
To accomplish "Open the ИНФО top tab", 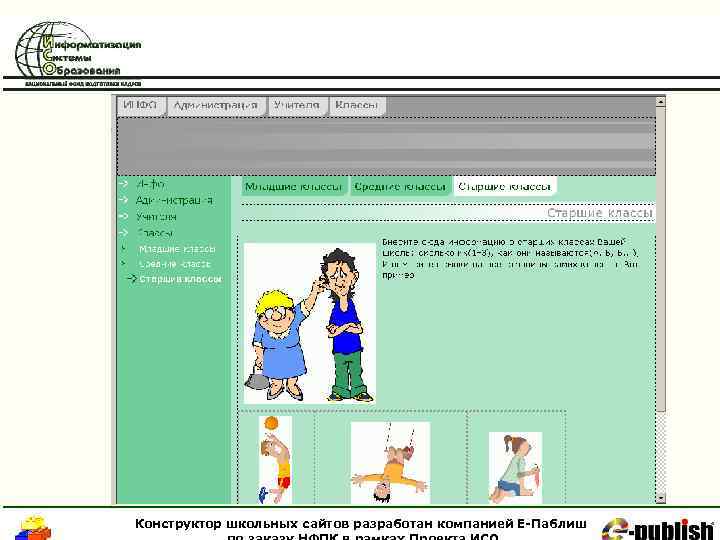I will [141, 106].
